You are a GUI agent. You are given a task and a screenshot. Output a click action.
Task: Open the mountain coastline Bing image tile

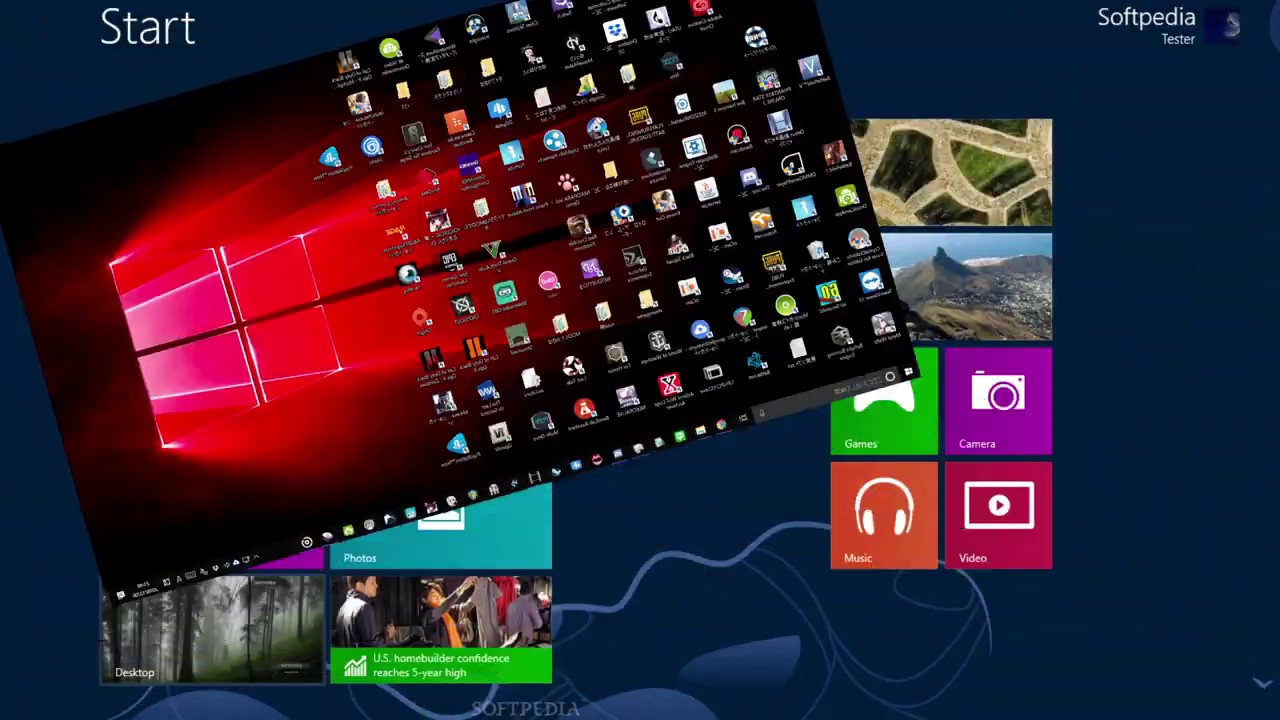(965, 287)
